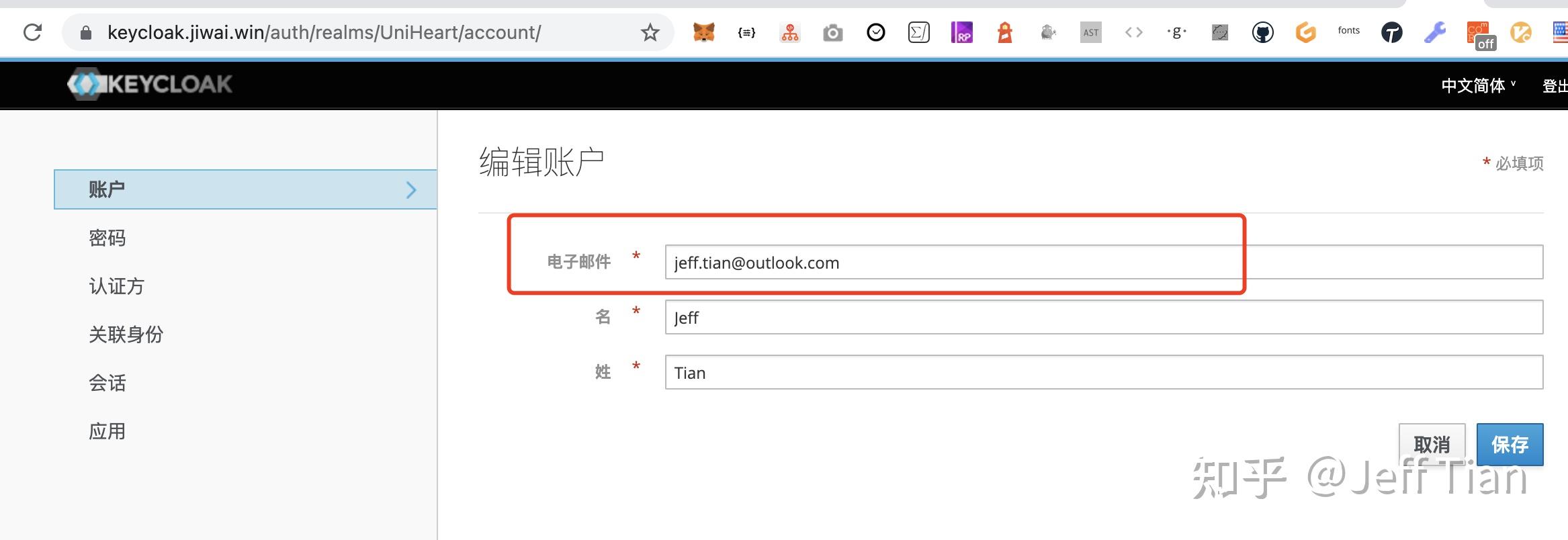This screenshot has height=540, width=1568.
Task: Click the fonts extension icon
Action: [x=1348, y=31]
